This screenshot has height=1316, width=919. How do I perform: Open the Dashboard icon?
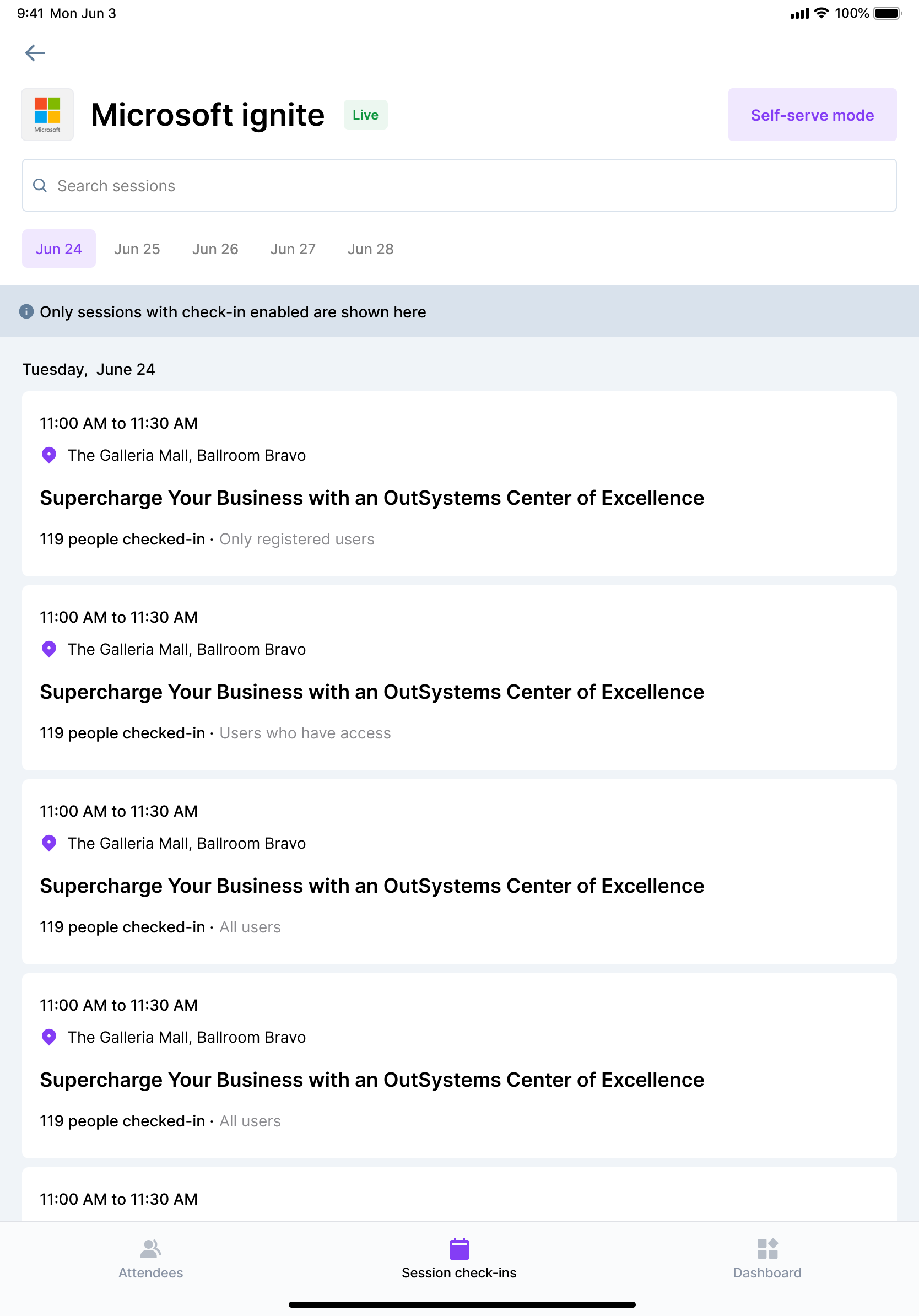(x=767, y=1248)
